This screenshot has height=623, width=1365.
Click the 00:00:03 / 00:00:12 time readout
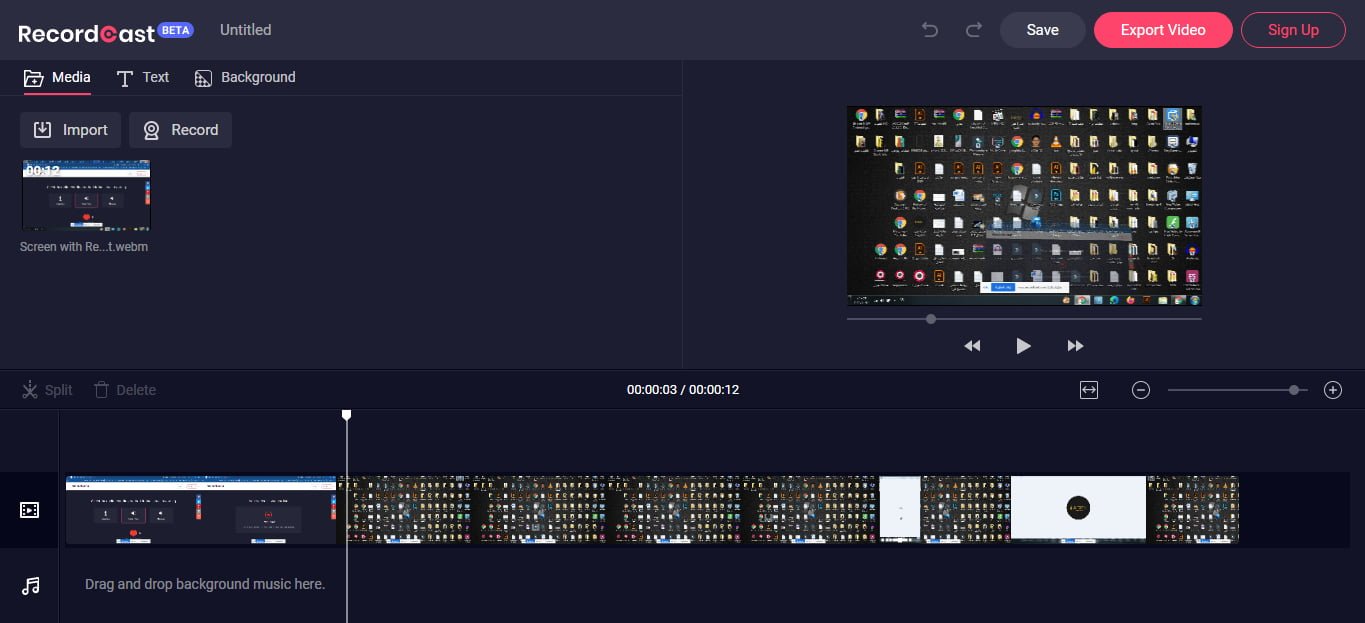tap(683, 390)
